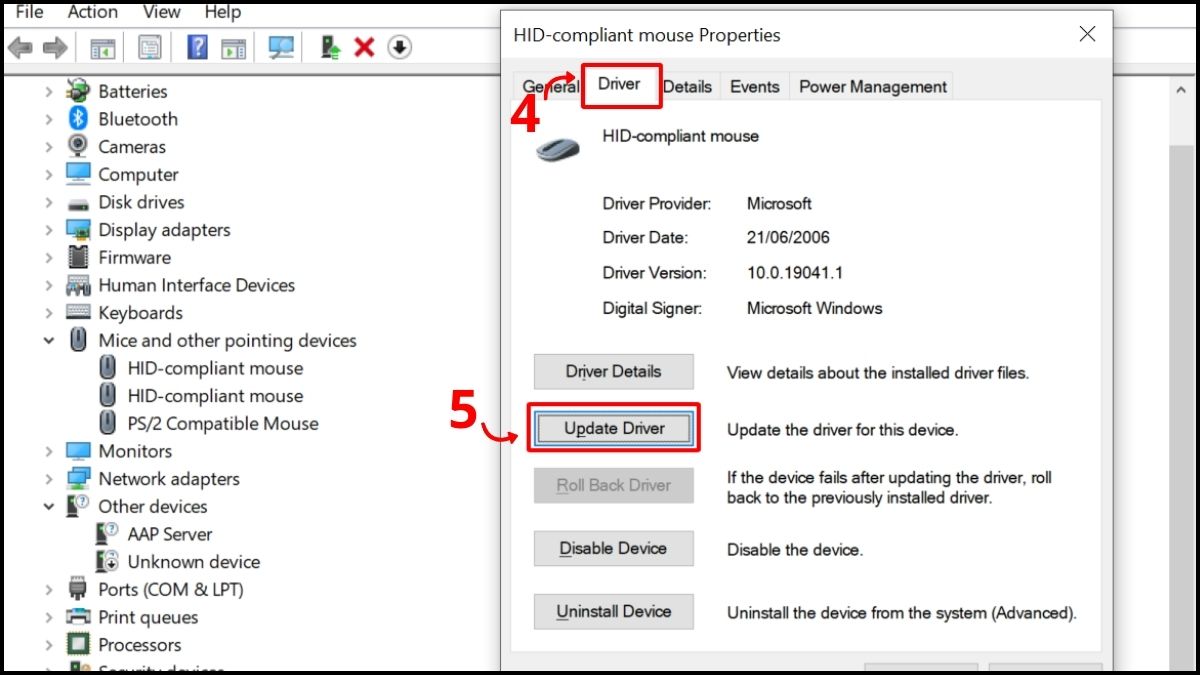Screen dimensions: 1200x675
Task: Toggle the console tree visibility icon
Action: [x=103, y=46]
